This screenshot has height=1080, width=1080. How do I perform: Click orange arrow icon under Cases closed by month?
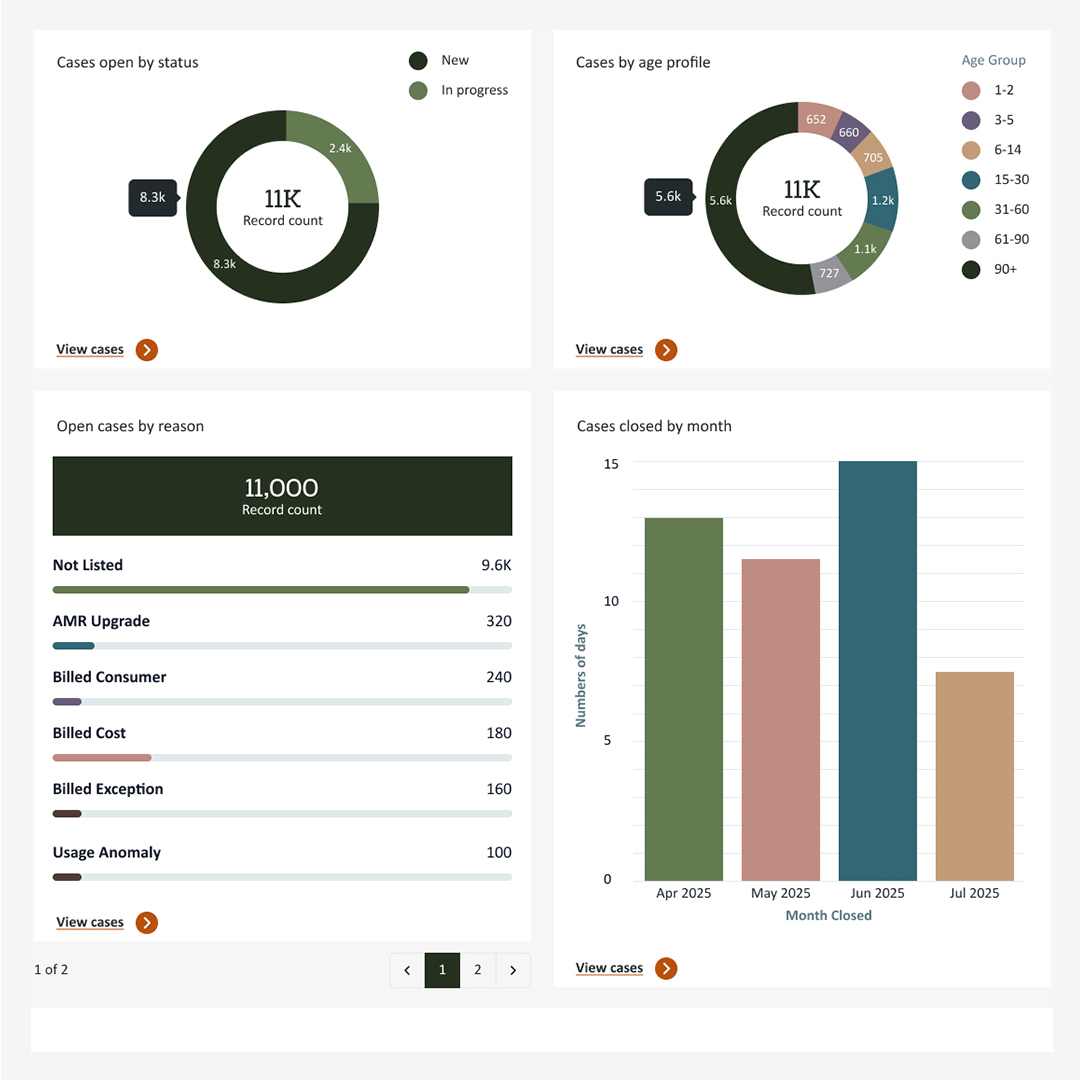click(x=666, y=968)
